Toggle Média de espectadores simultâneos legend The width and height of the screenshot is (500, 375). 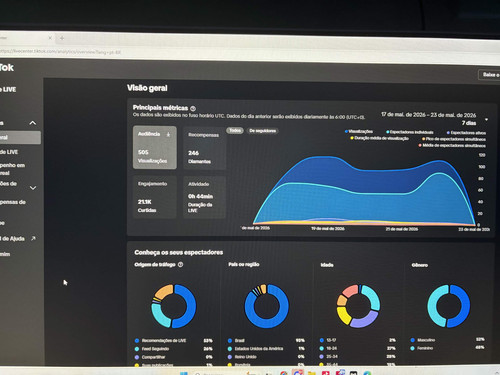[x=452, y=145]
